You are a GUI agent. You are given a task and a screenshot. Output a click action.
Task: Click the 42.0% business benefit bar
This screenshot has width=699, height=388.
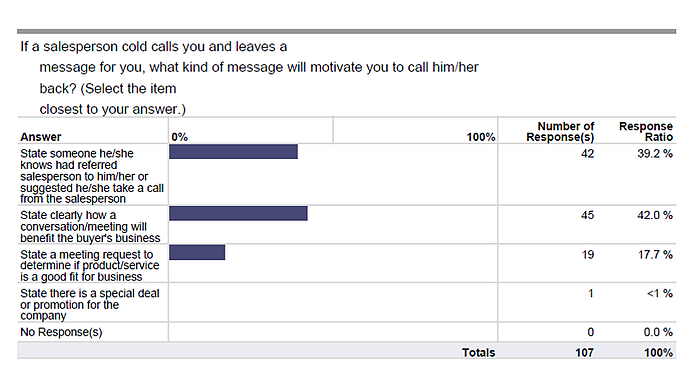[238, 213]
